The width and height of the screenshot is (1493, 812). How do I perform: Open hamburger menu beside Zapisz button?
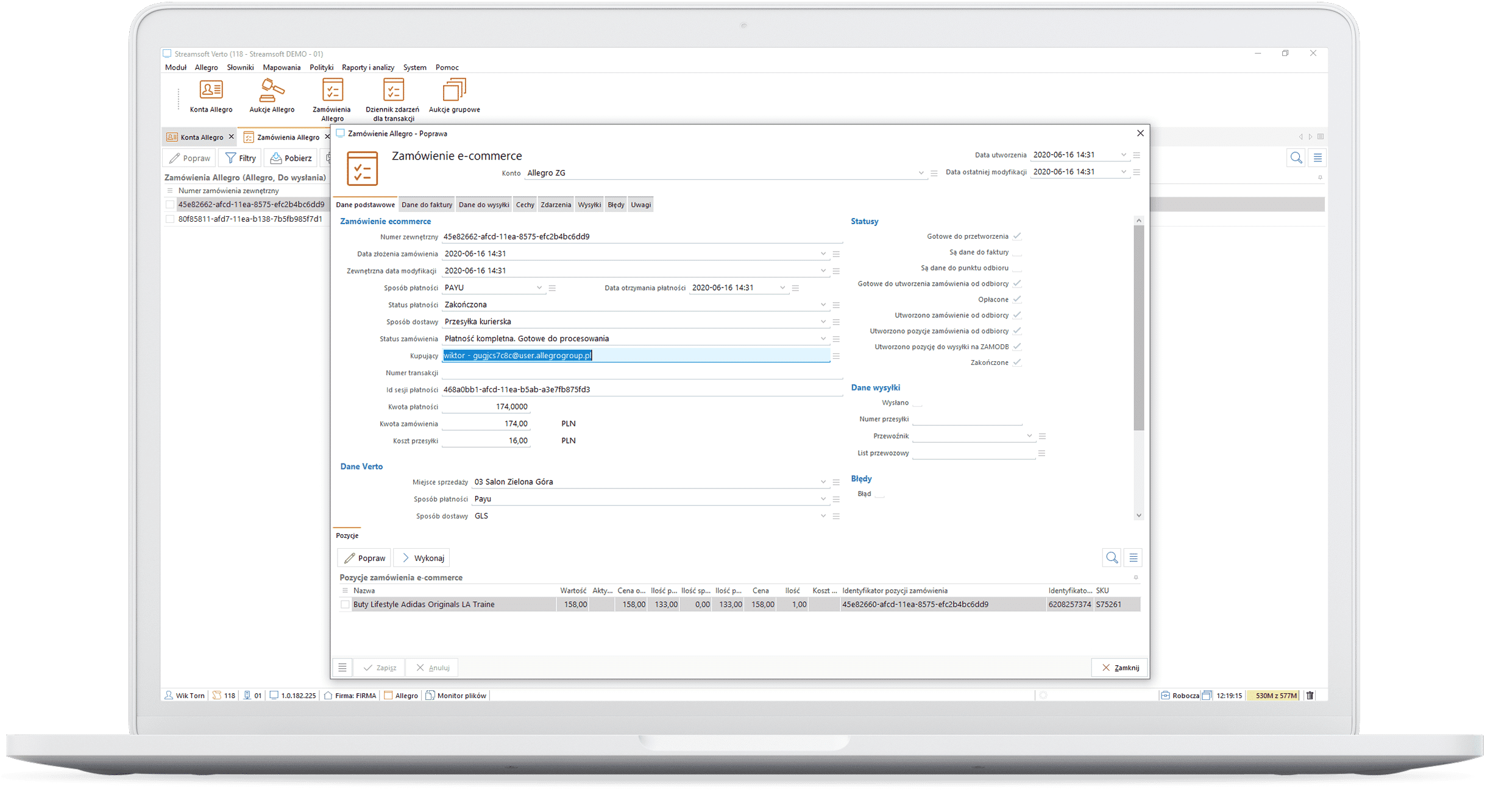tap(342, 668)
